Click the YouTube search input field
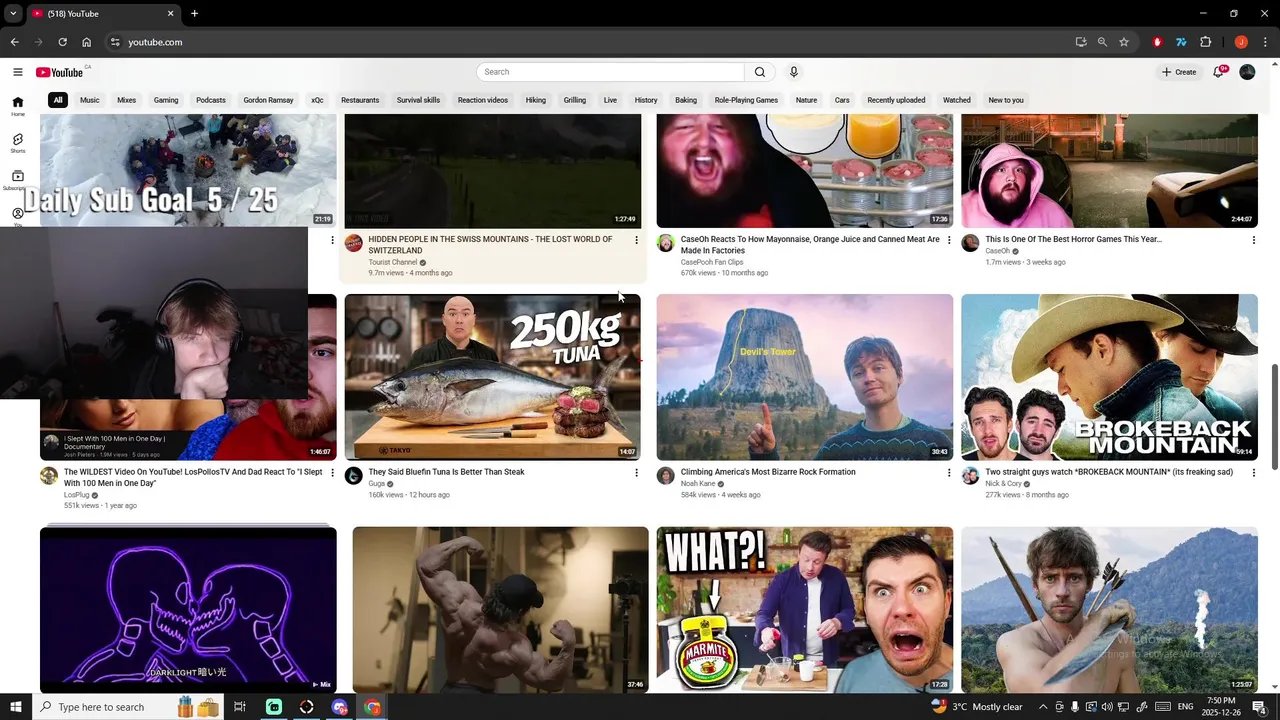Viewport: 1280px width, 720px height. click(x=610, y=72)
